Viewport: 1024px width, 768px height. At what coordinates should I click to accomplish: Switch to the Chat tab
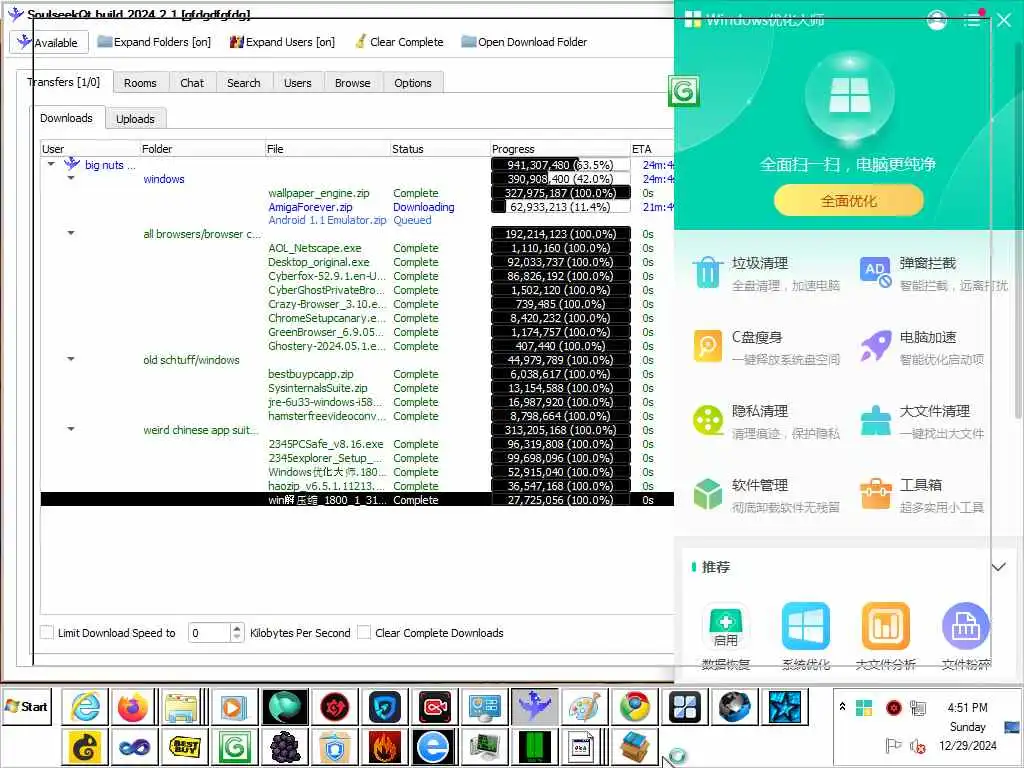[x=192, y=83]
